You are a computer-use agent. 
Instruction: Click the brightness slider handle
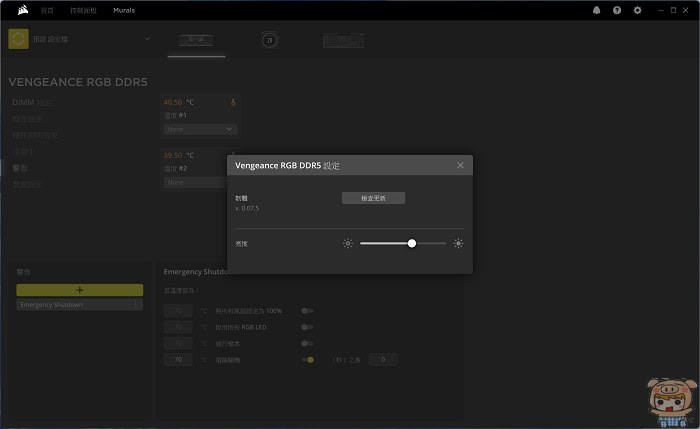click(x=412, y=243)
